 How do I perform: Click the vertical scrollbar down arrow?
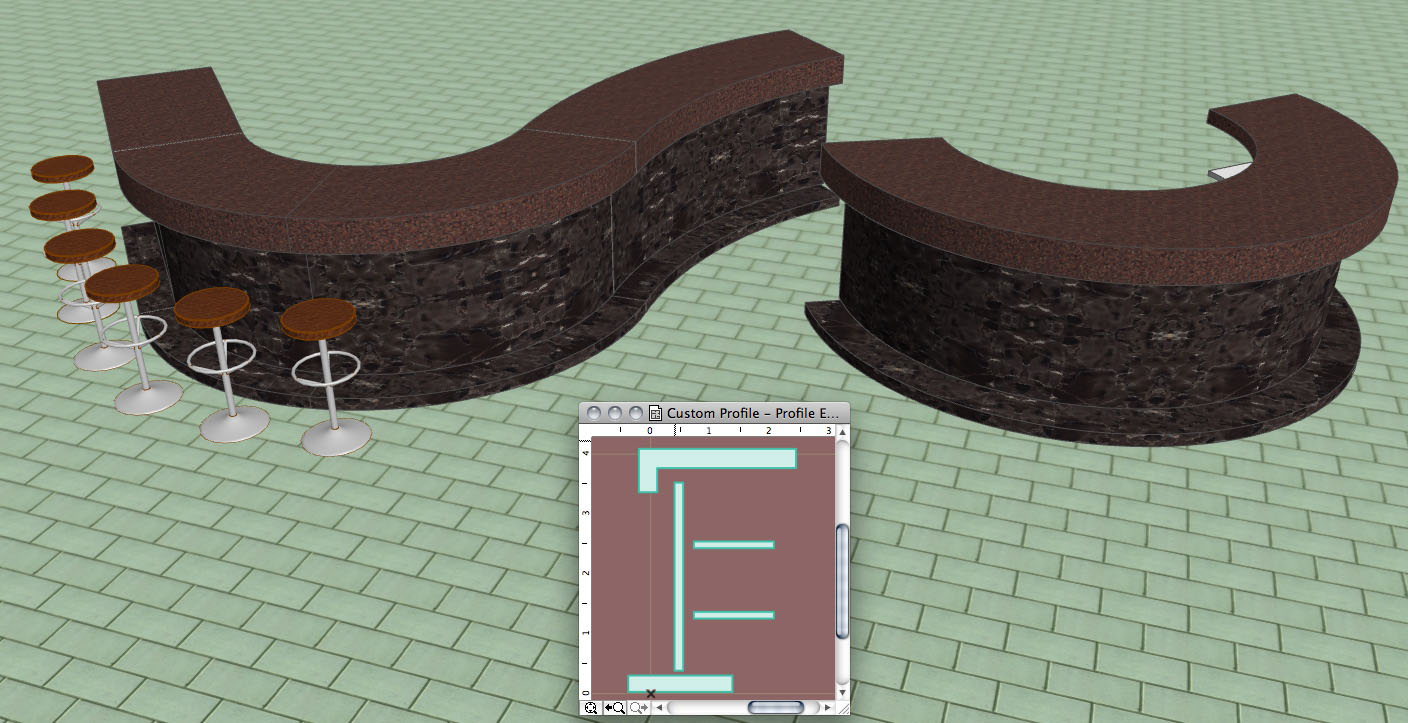[843, 694]
